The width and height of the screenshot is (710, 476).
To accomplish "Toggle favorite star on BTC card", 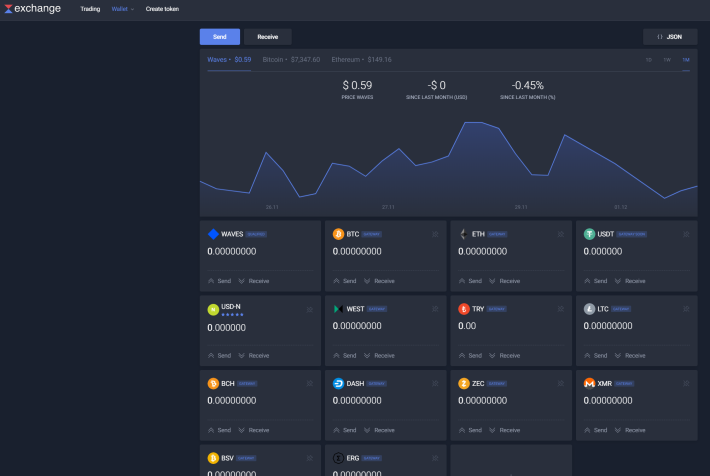I will pos(435,234).
